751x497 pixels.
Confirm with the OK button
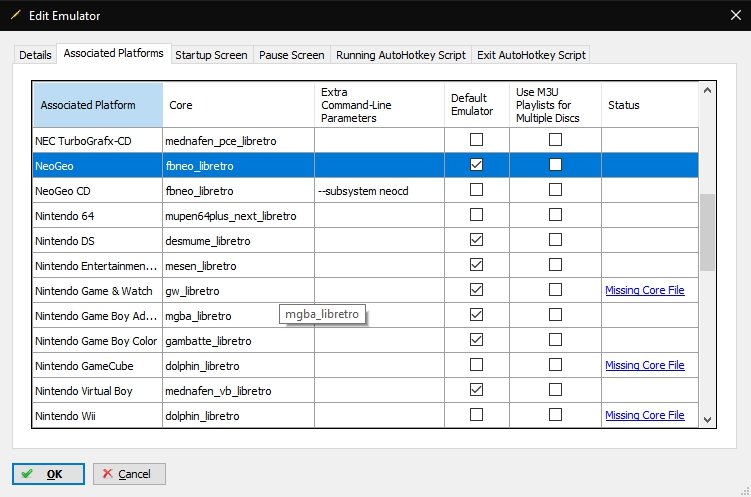(x=48, y=474)
